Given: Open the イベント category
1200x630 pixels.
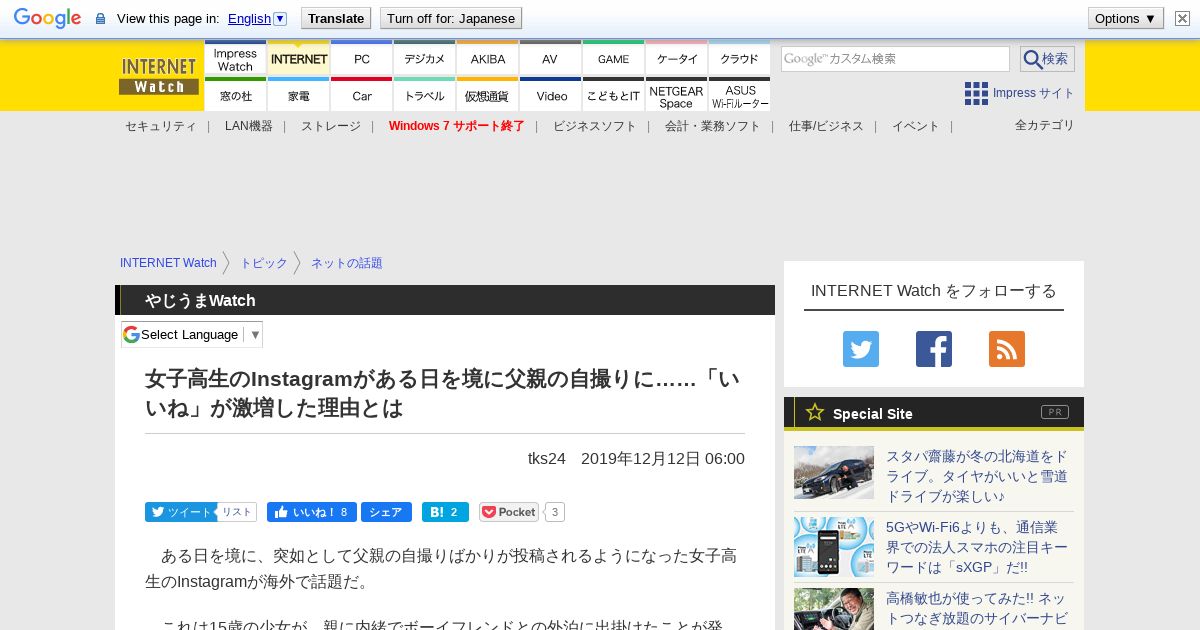Looking at the screenshot, I should 915,126.
